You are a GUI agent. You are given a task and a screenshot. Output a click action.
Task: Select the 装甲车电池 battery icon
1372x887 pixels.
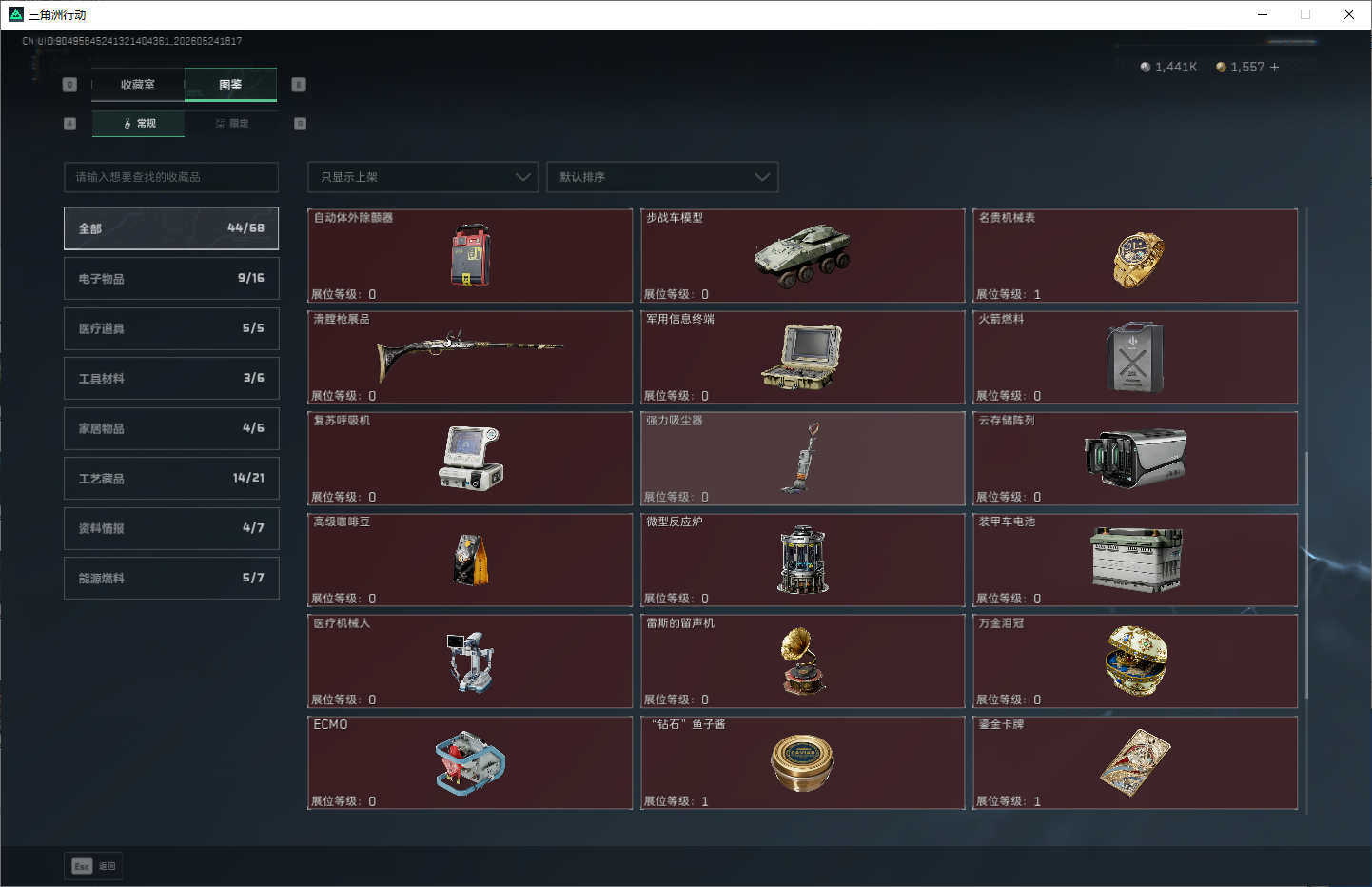1136,560
